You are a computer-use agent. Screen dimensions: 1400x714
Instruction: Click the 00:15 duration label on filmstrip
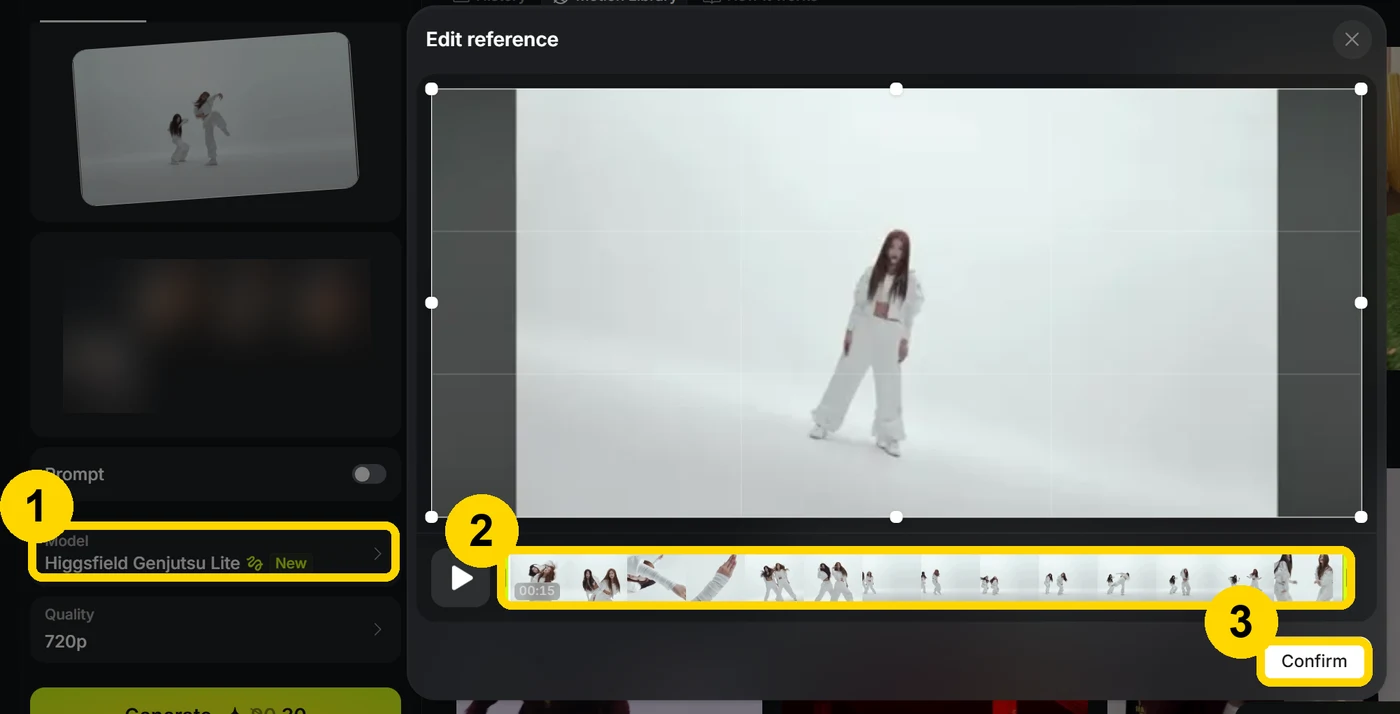click(x=536, y=591)
